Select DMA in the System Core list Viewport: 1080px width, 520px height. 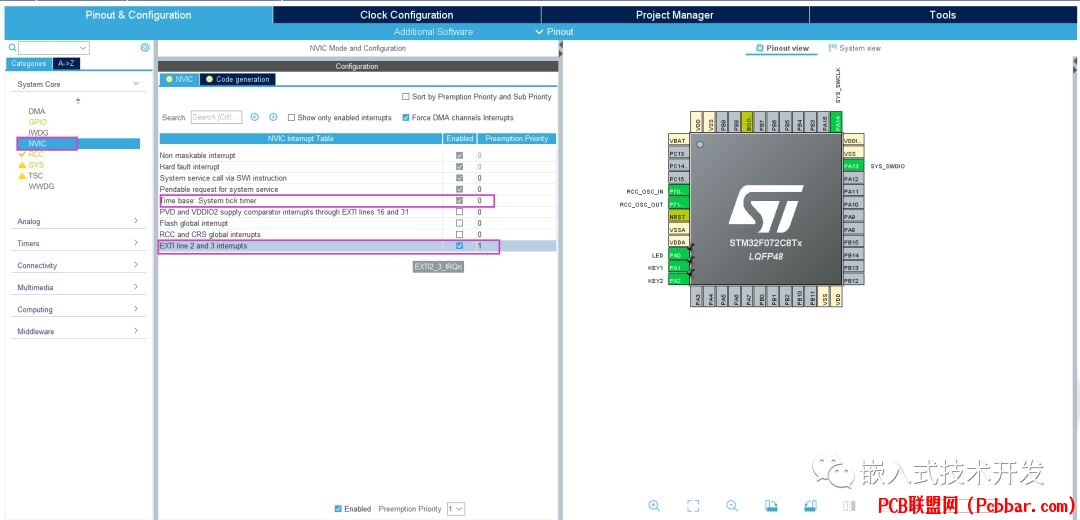[37, 111]
